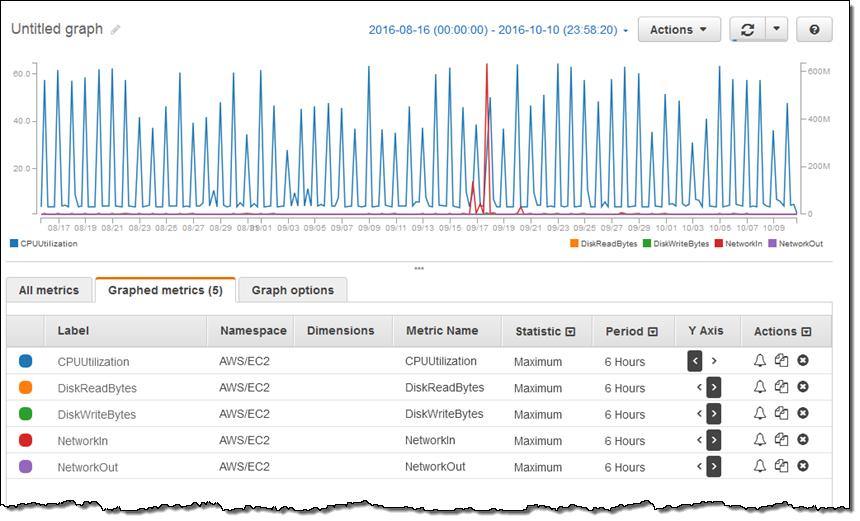Click the red NetworkIn color swatch
860x521 pixels.
26,440
